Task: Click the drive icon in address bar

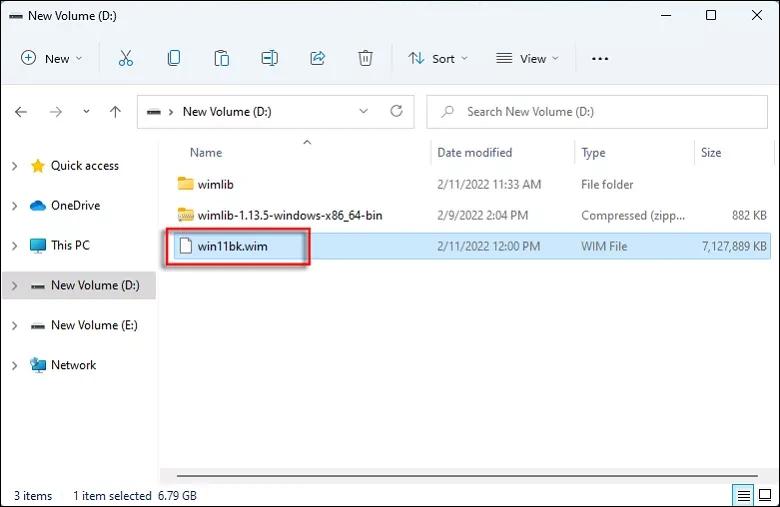Action: (154, 112)
